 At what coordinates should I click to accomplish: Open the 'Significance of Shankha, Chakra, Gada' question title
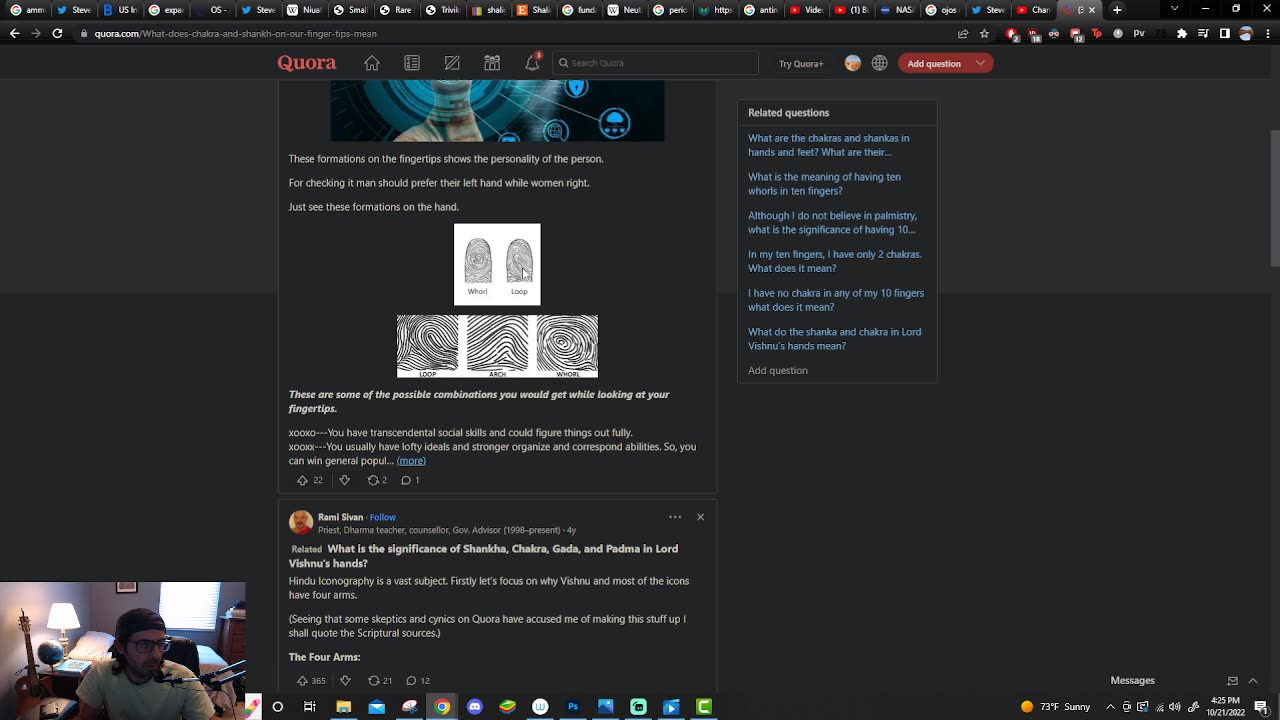484,556
